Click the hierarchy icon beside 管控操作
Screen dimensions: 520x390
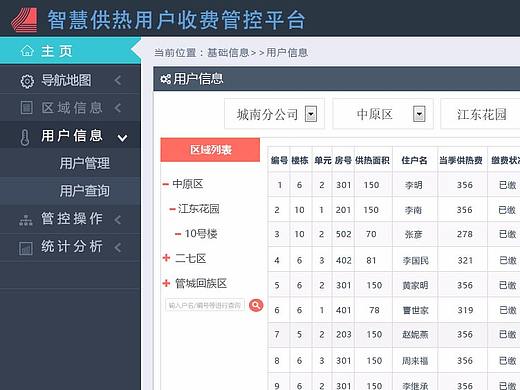[x=26, y=220]
